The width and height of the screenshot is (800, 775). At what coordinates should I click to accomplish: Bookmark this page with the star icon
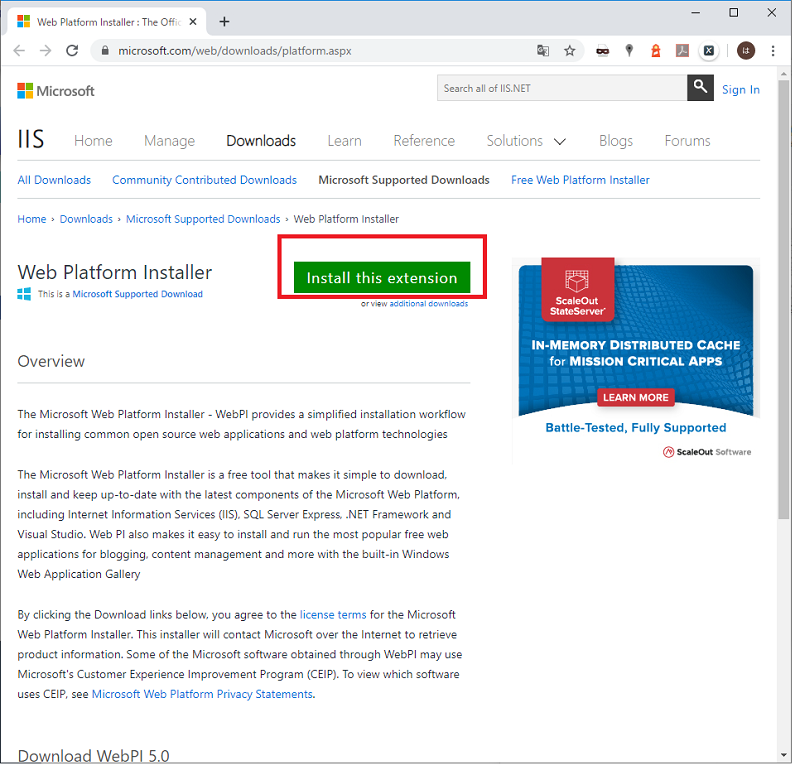click(x=569, y=51)
